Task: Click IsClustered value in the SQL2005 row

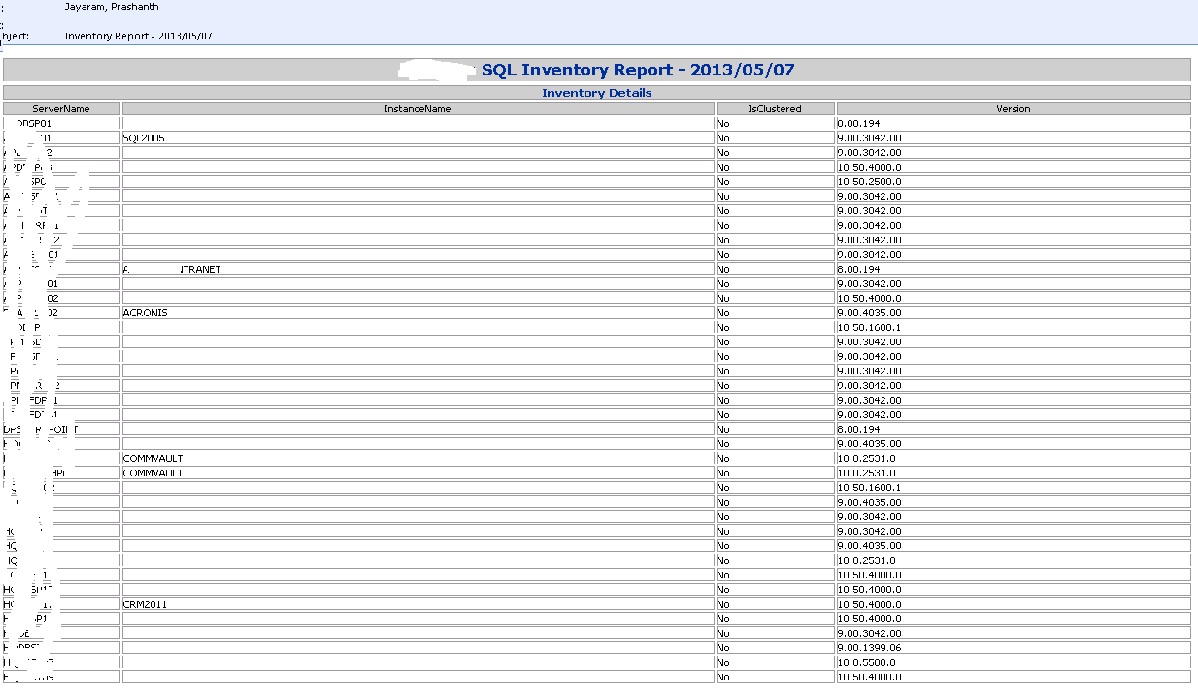Action: tap(723, 138)
